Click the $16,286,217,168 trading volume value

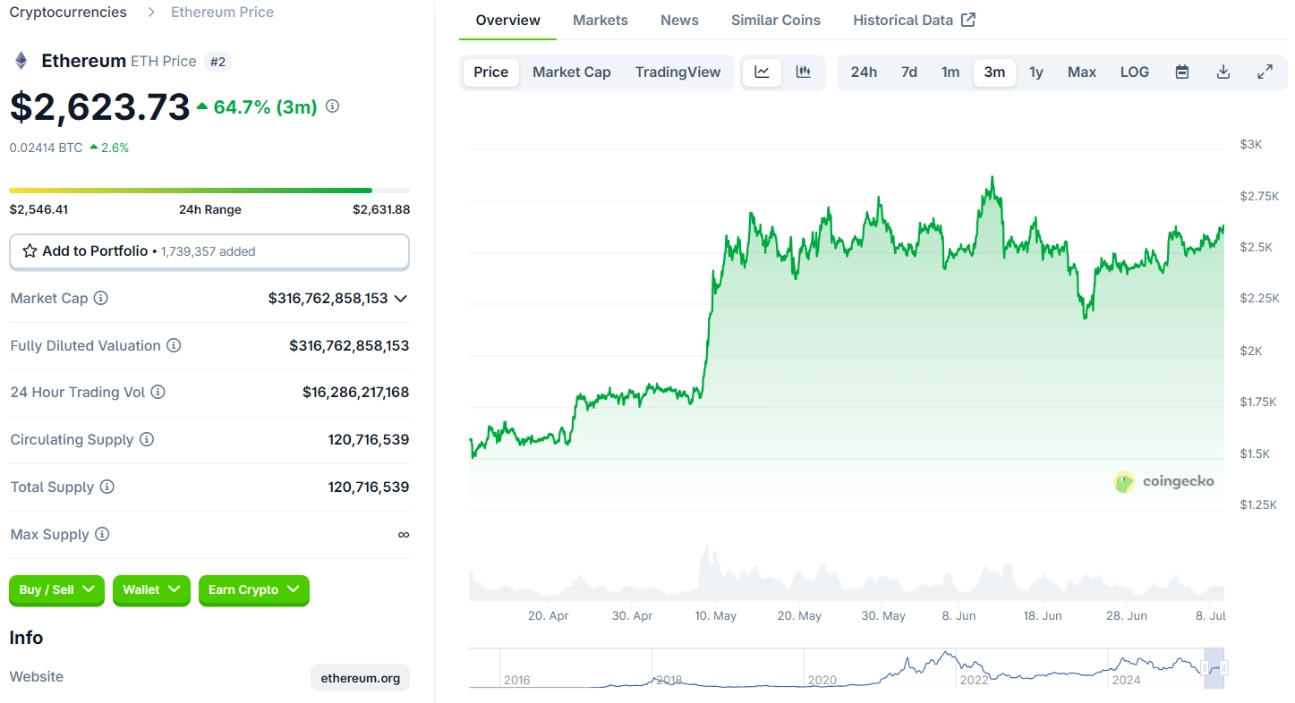click(x=356, y=392)
